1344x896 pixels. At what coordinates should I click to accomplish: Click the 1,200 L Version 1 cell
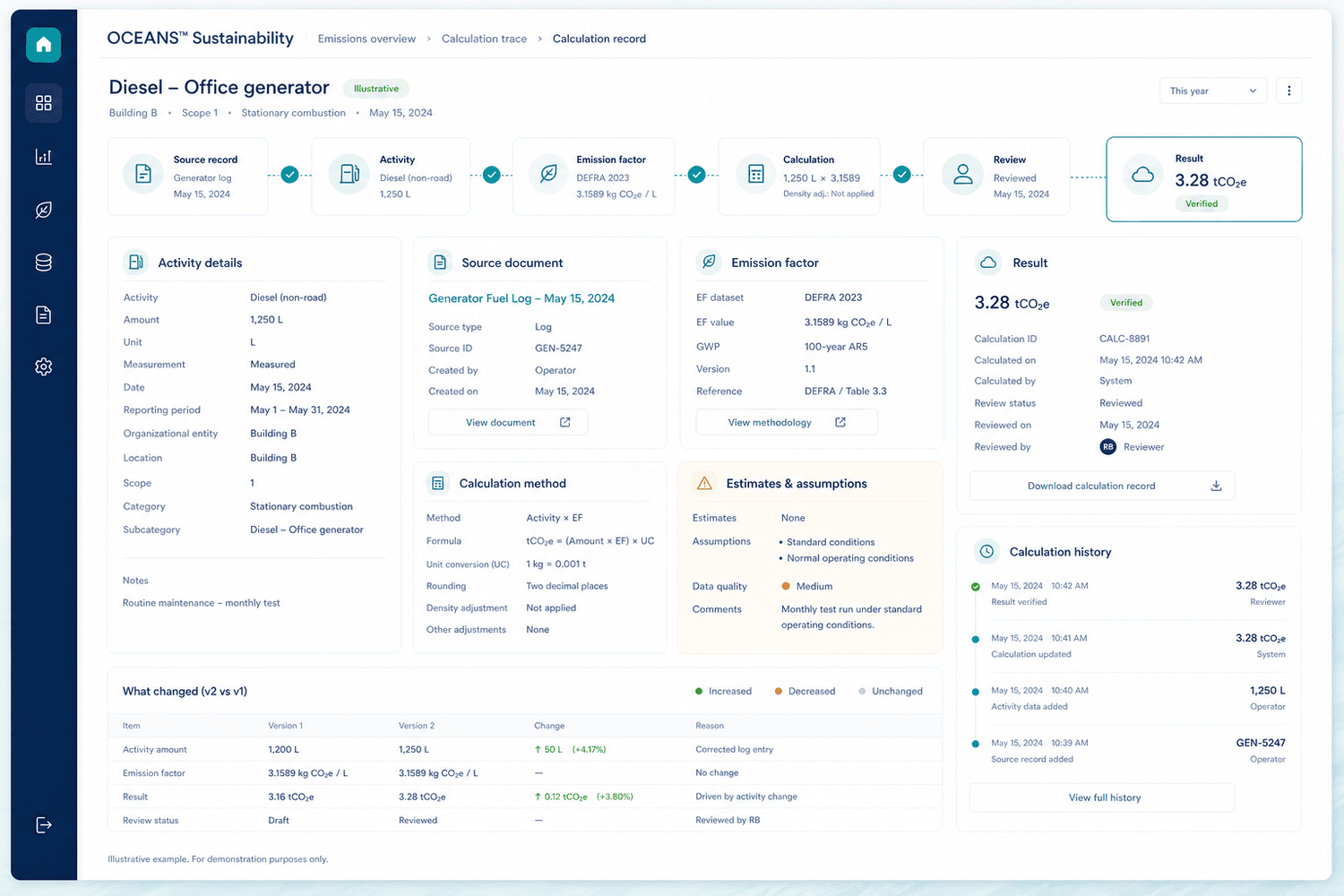[284, 749]
